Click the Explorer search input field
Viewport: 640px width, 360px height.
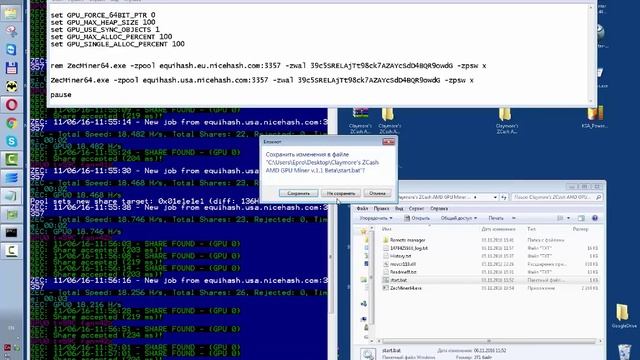tap(553, 197)
